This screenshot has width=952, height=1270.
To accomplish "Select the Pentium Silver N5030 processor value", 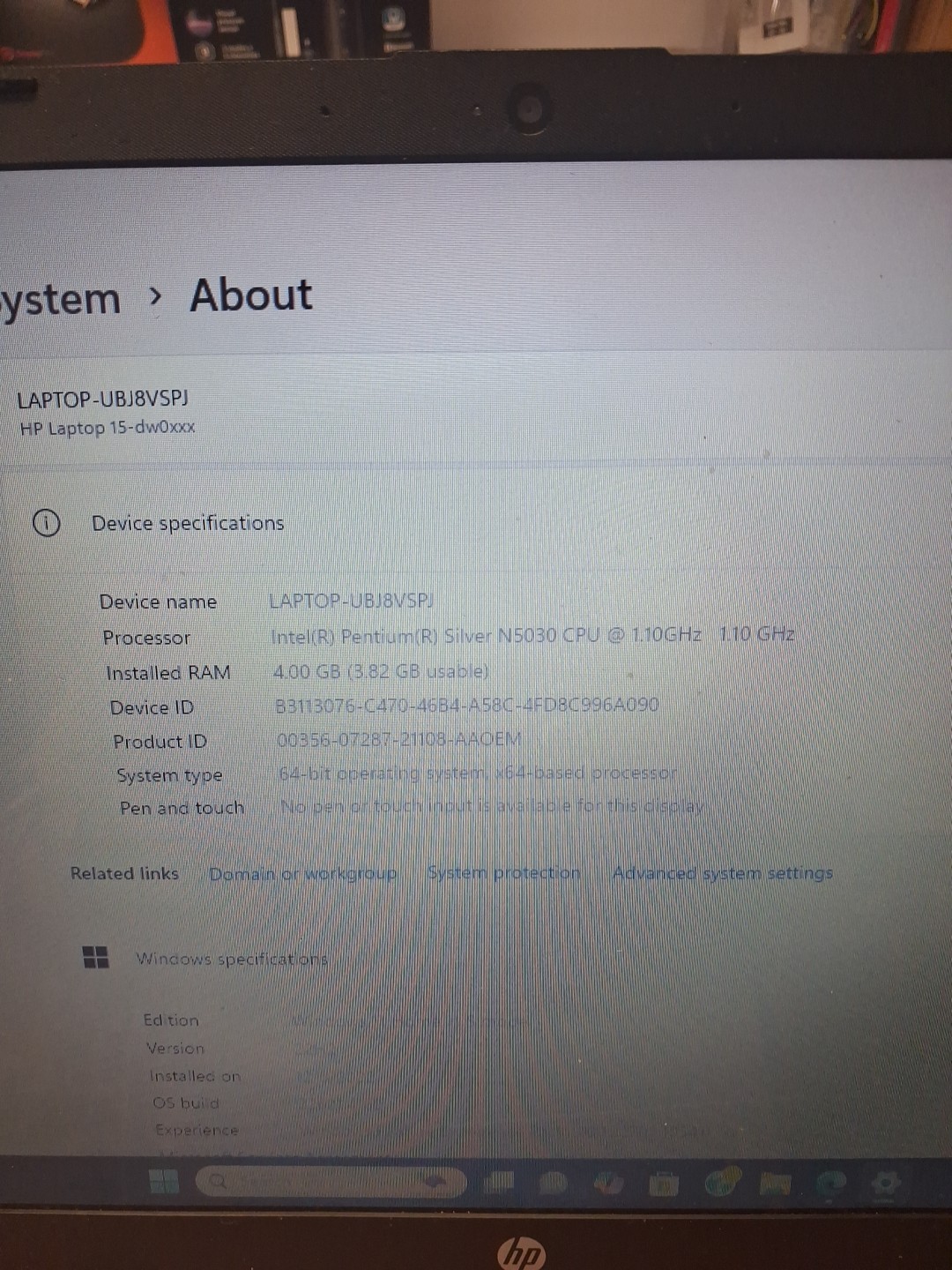I will point(533,636).
